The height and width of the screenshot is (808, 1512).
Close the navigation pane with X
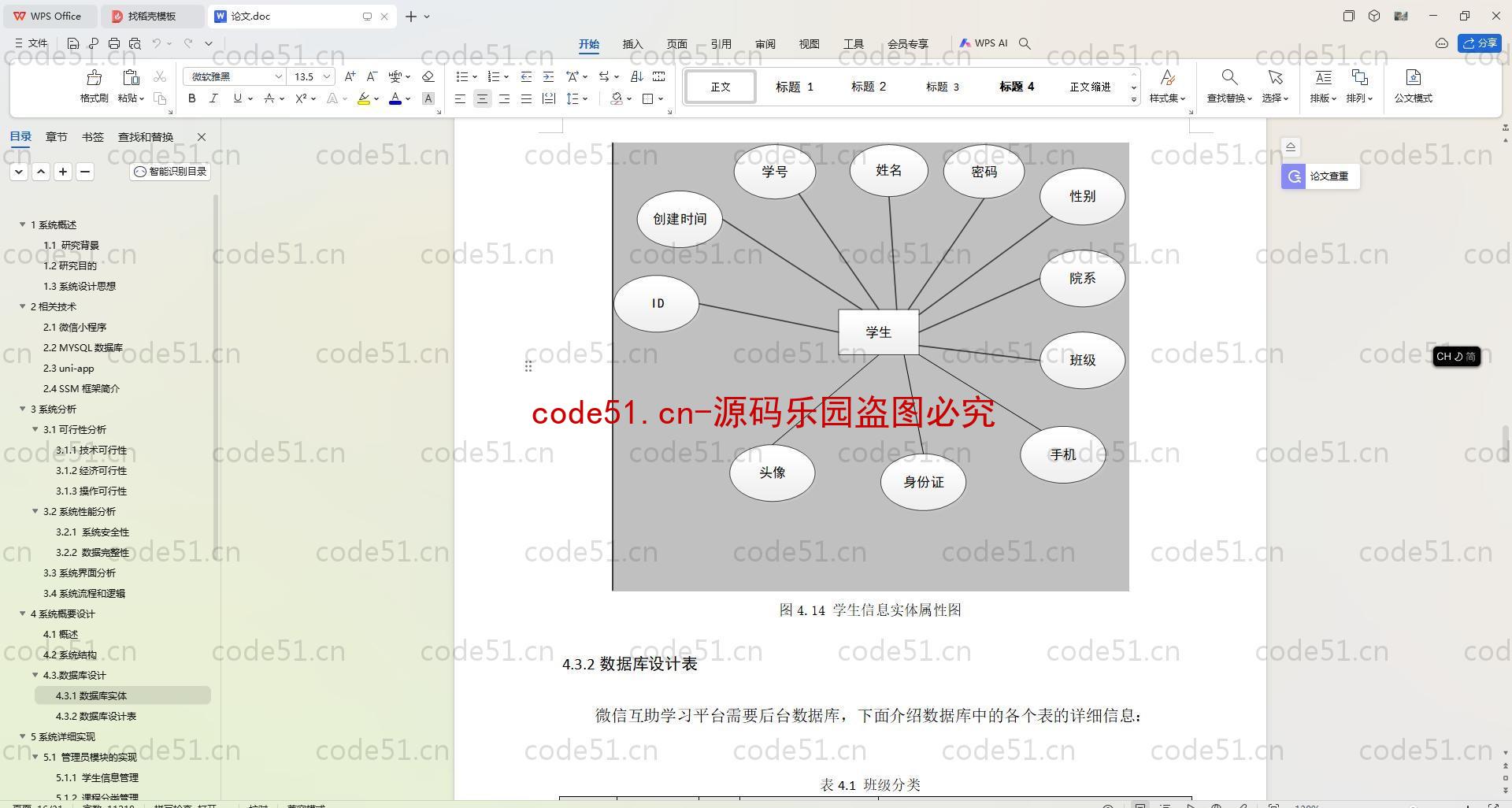point(201,137)
